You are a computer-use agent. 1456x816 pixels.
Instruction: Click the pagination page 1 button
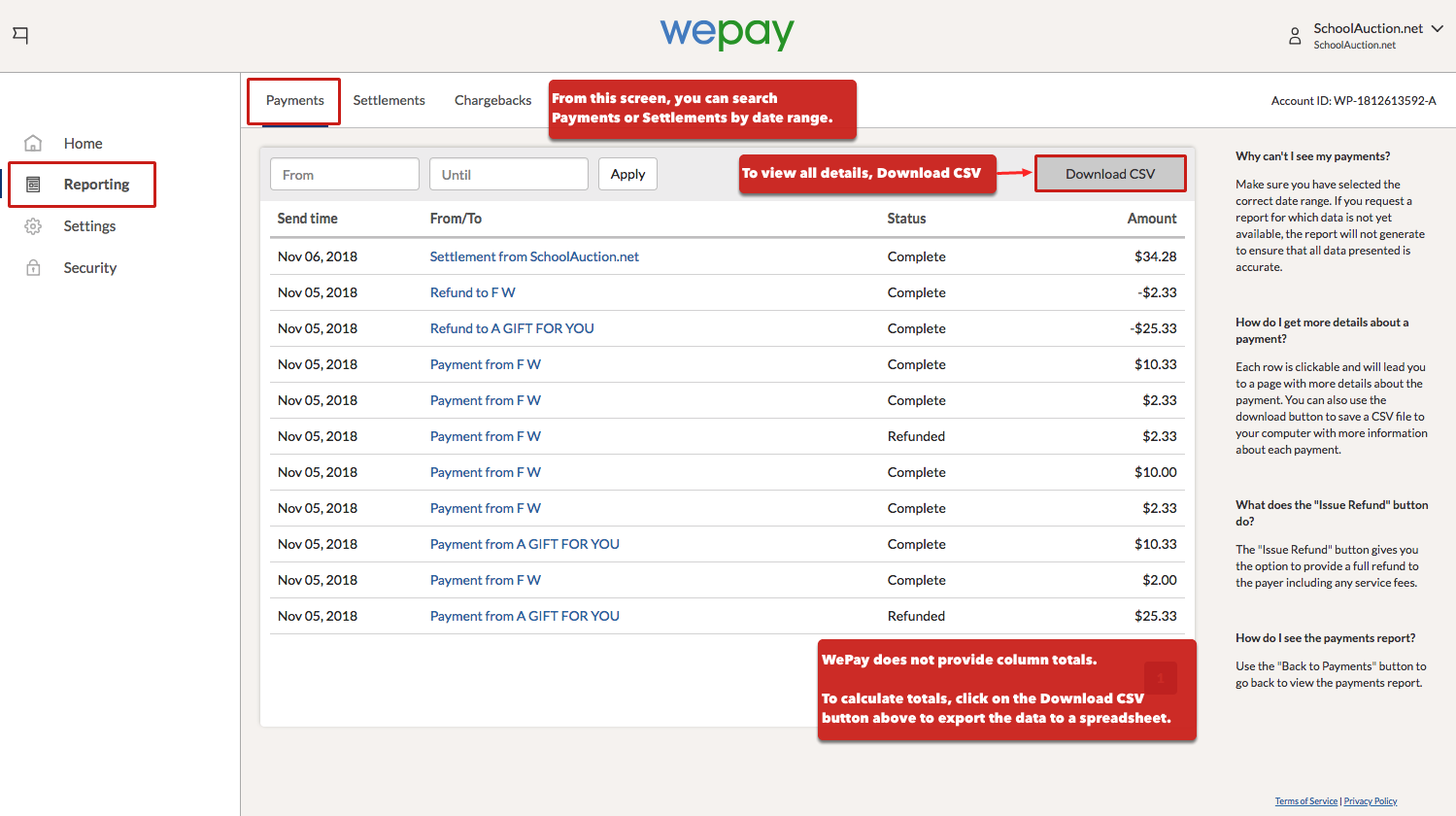pyautogui.click(x=1160, y=678)
